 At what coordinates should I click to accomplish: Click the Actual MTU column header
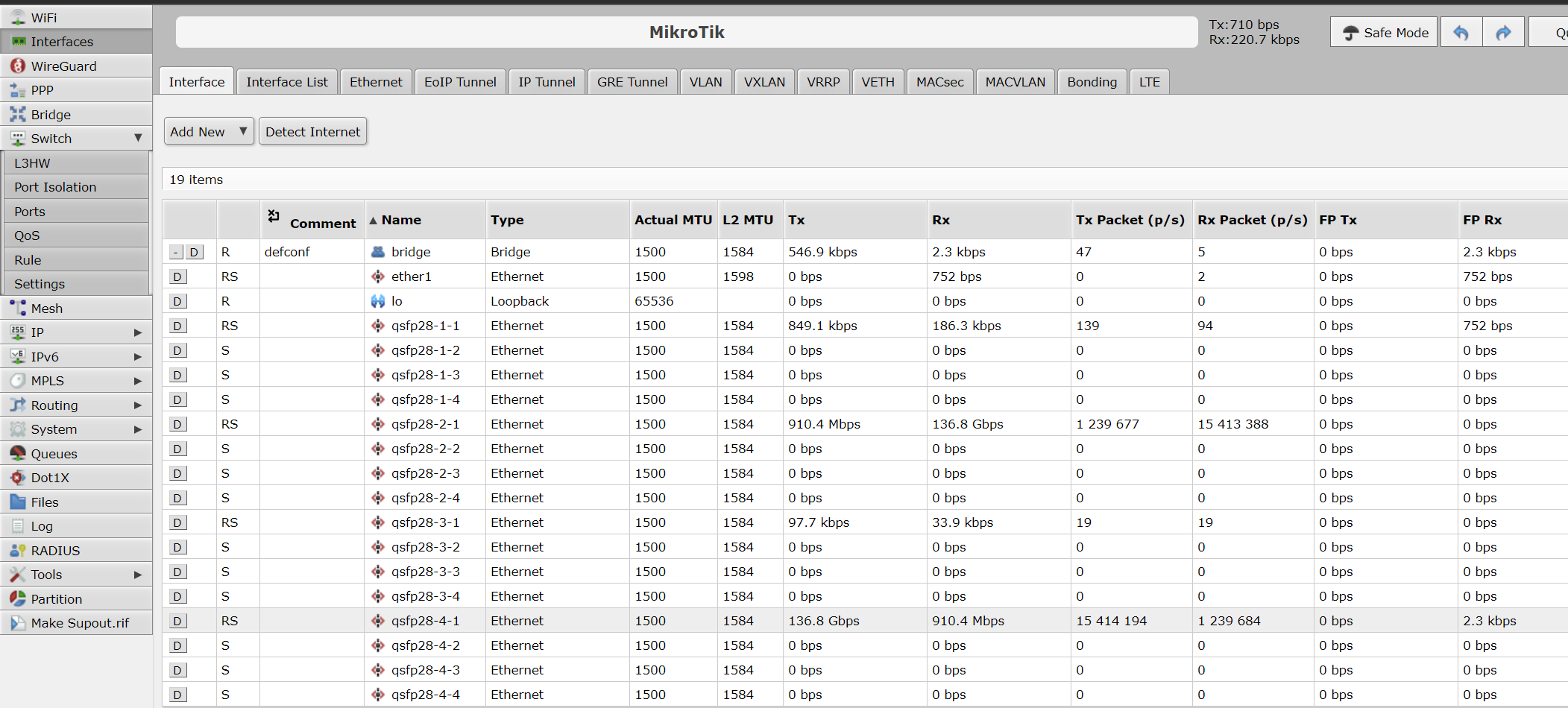click(673, 220)
